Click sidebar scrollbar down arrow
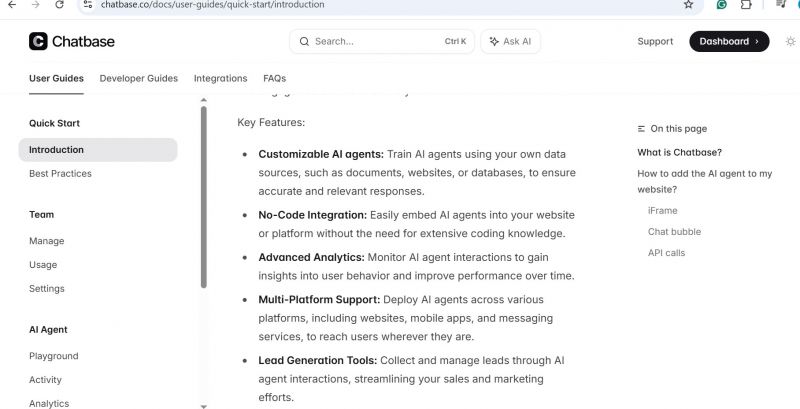The height and width of the screenshot is (409, 800). (204, 406)
